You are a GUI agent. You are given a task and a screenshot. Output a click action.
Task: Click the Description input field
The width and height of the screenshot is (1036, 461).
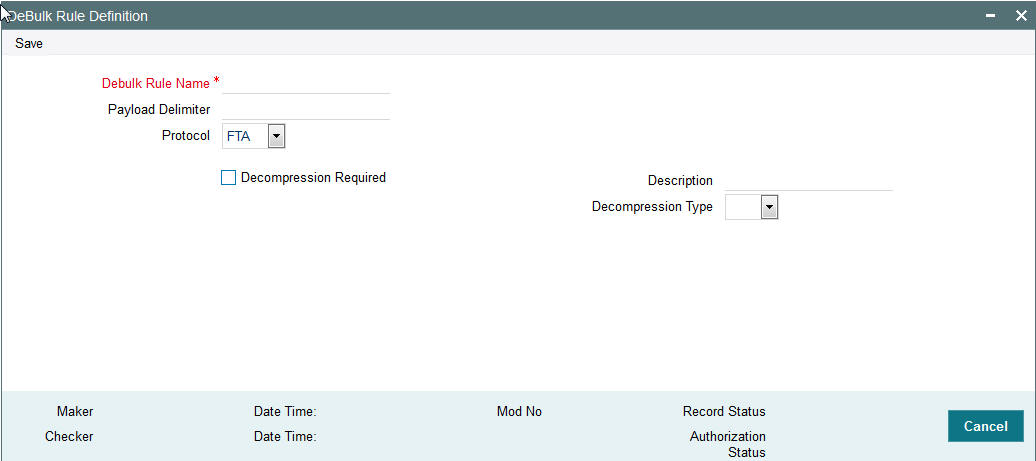[809, 180]
